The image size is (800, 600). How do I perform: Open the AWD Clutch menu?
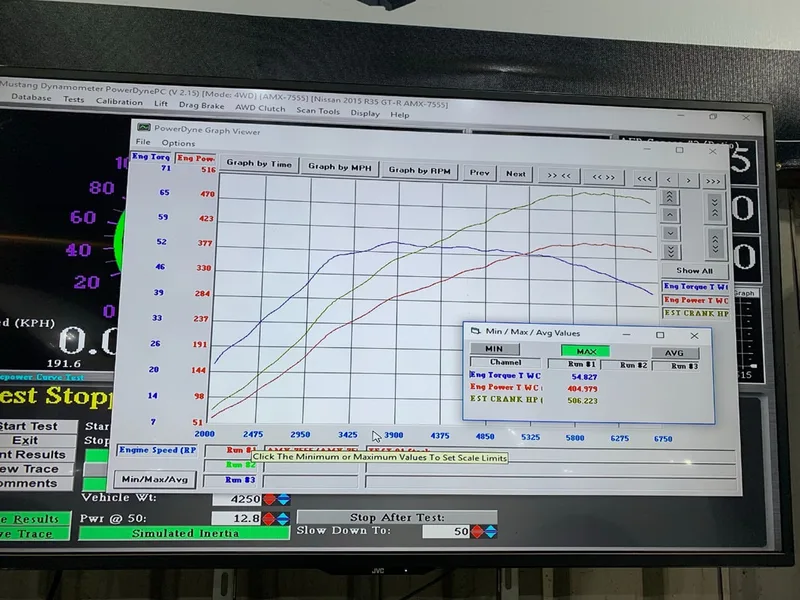pyautogui.click(x=260, y=108)
